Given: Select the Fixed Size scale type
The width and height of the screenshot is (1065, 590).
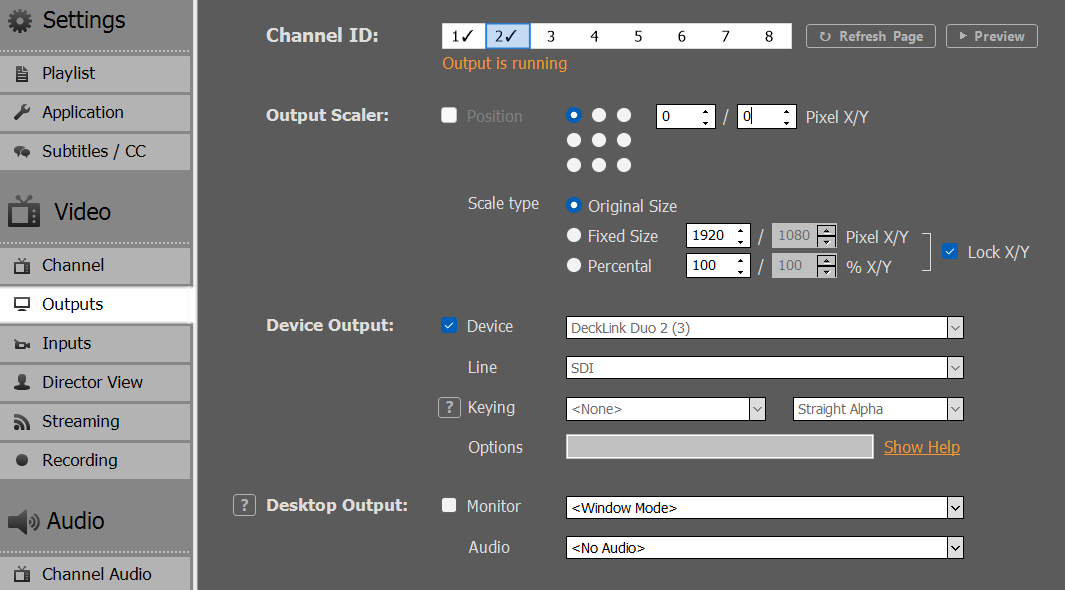Looking at the screenshot, I should (574, 235).
